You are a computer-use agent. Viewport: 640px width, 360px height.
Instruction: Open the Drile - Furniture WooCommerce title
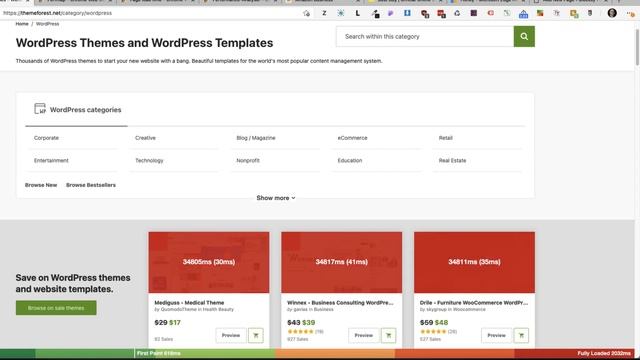pos(473,302)
